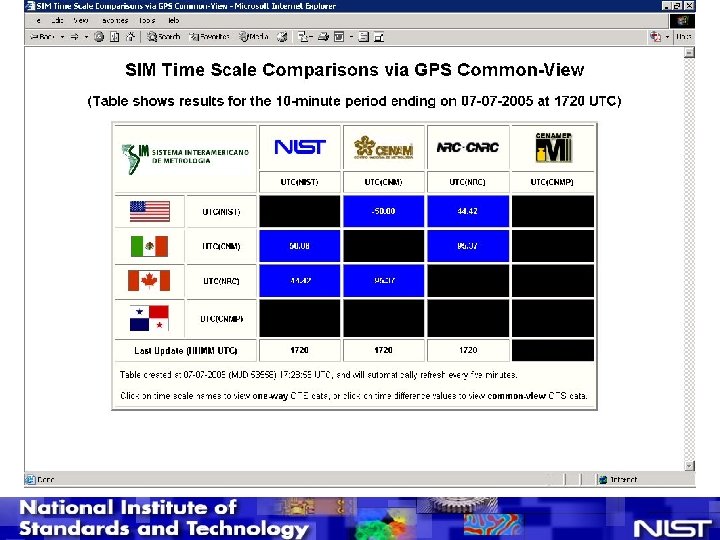
Task: Click the NRC-CNRC logo in table header
Action: click(467, 147)
